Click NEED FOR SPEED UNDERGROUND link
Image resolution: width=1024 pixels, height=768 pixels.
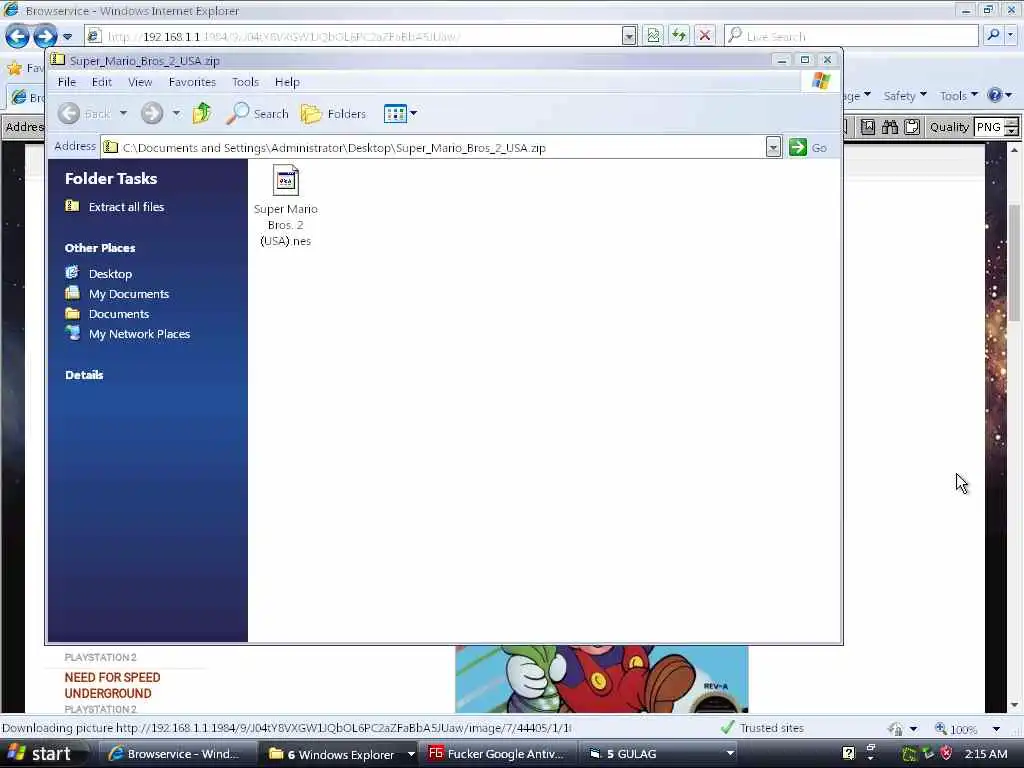112,686
